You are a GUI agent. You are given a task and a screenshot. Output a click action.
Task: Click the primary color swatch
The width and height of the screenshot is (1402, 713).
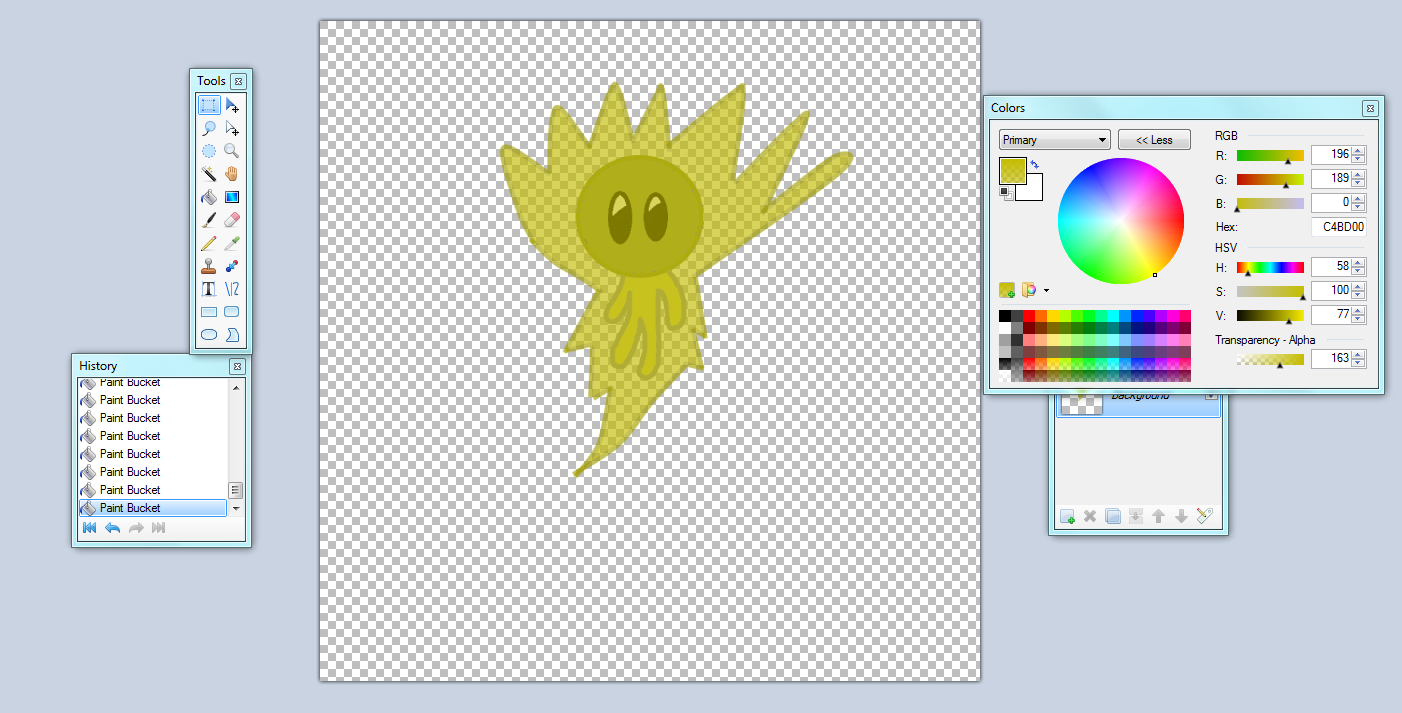[1012, 170]
